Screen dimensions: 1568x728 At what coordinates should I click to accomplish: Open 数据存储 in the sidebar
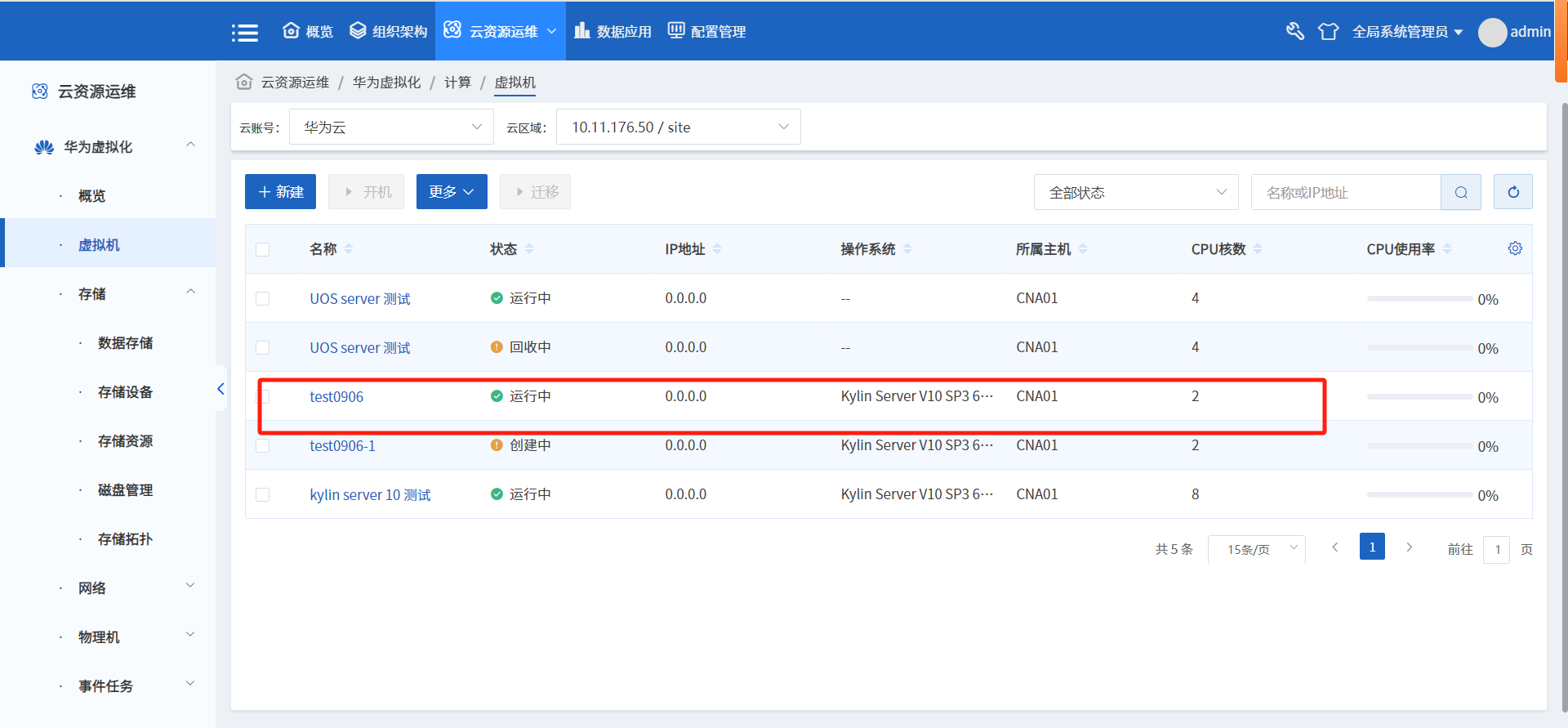point(125,343)
